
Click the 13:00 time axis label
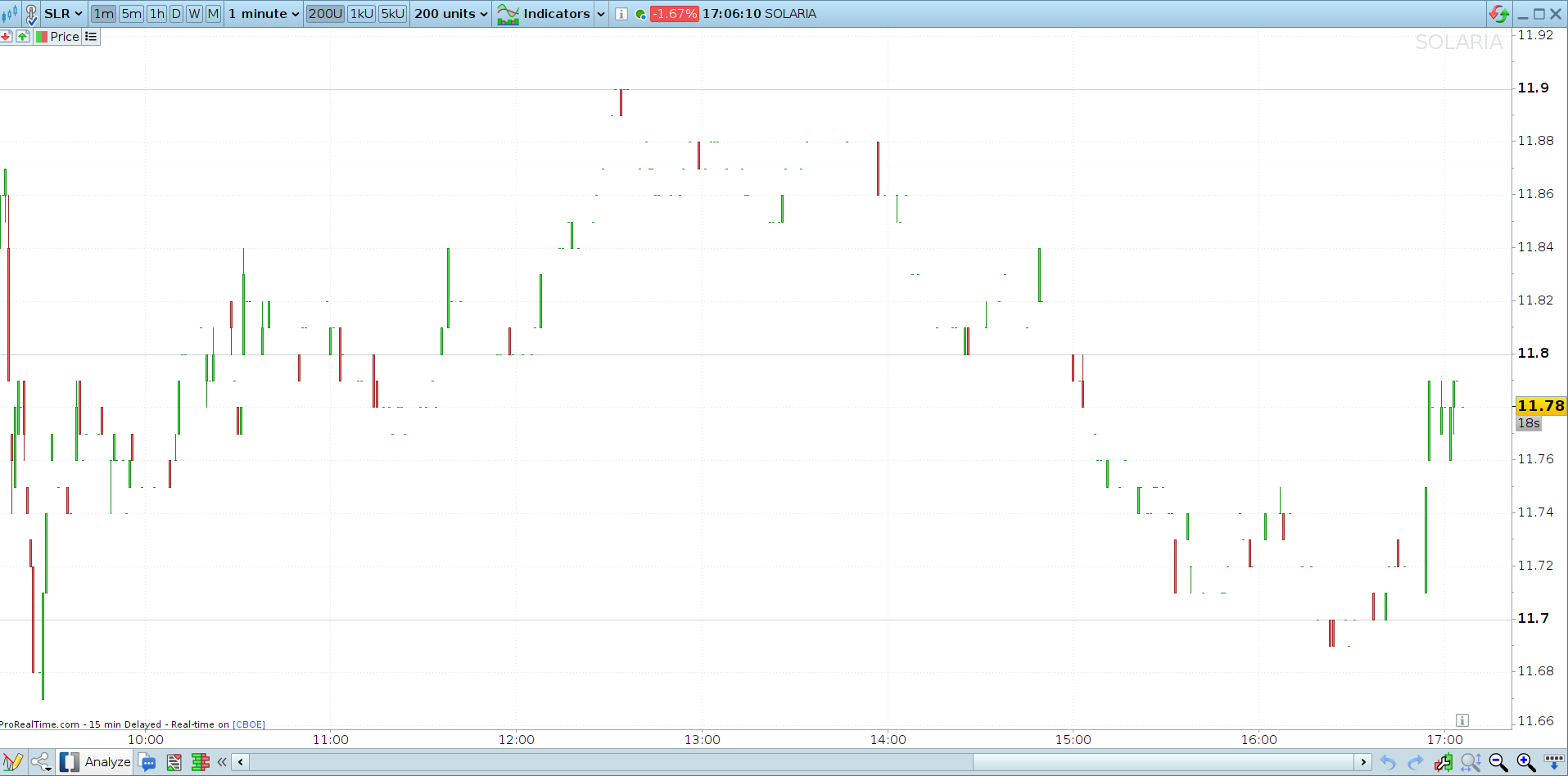pos(703,740)
